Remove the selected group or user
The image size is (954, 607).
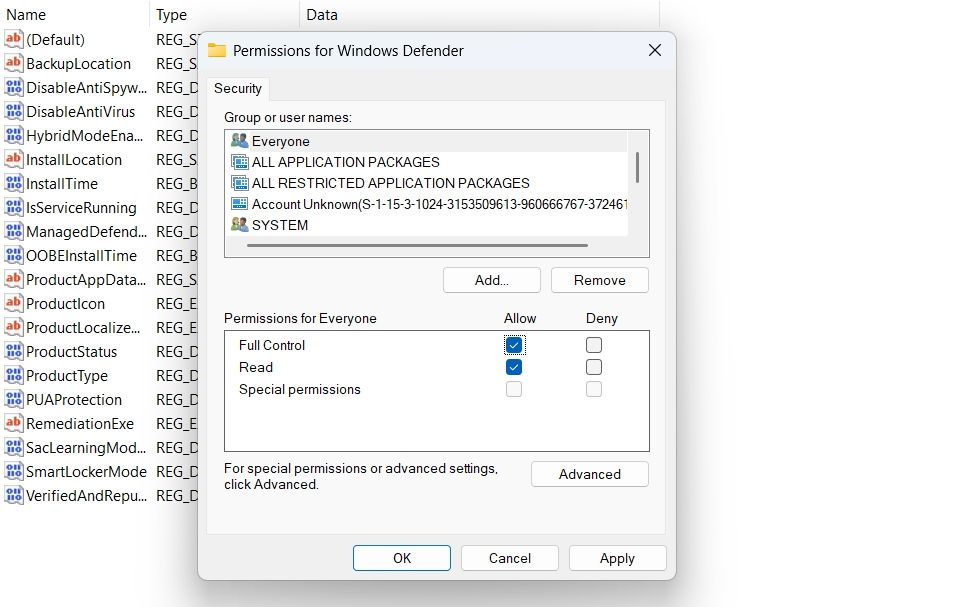point(600,280)
